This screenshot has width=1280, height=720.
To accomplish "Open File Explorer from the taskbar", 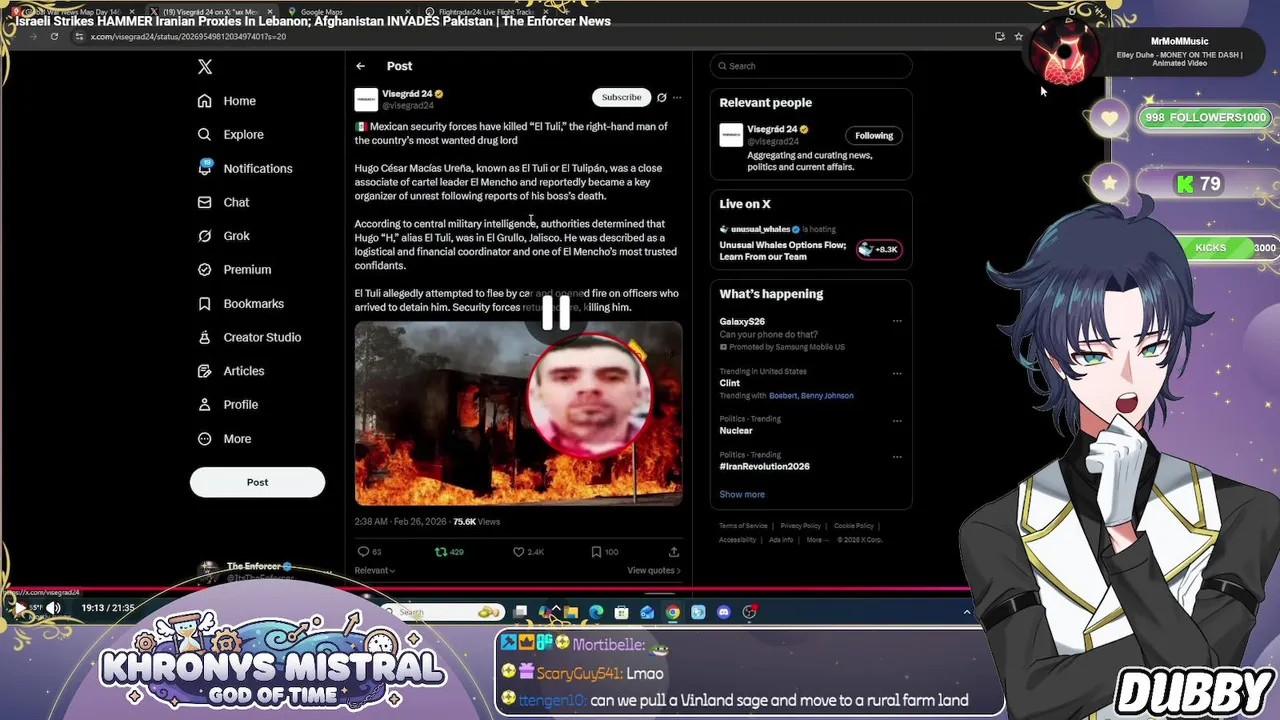I will pyautogui.click(x=571, y=612).
